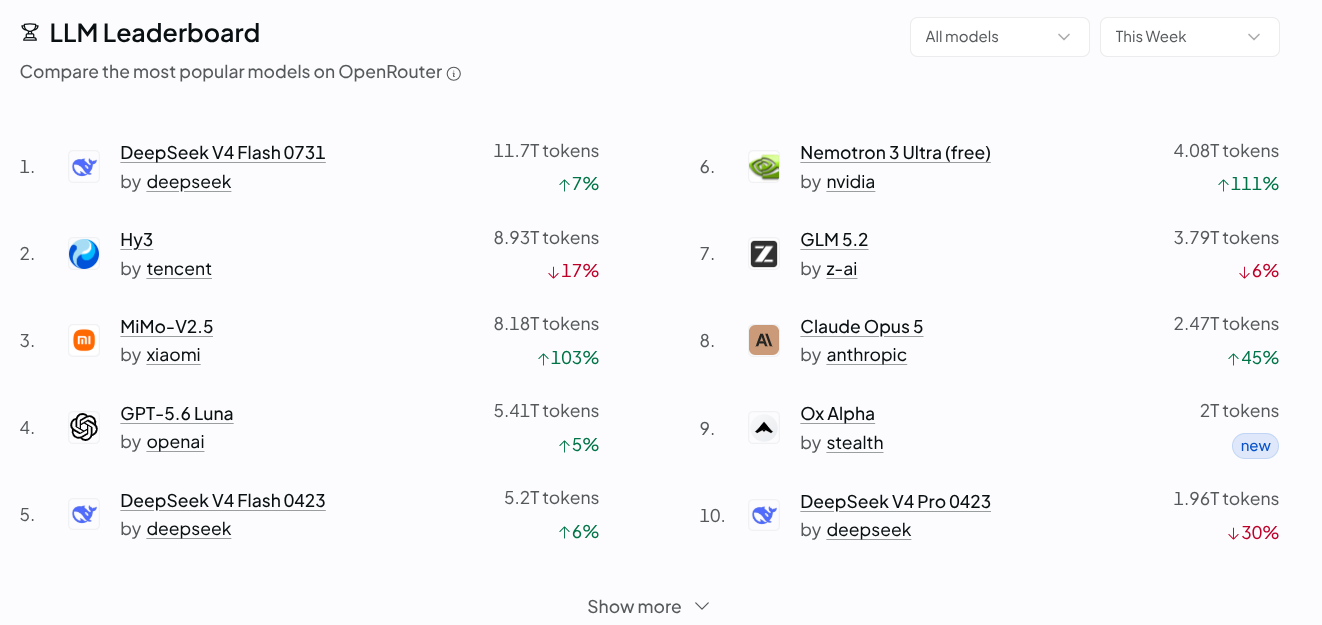Click the DeepSeek whale icon for V4 Flash 0423
The height and width of the screenshot is (625, 1322).
84,514
